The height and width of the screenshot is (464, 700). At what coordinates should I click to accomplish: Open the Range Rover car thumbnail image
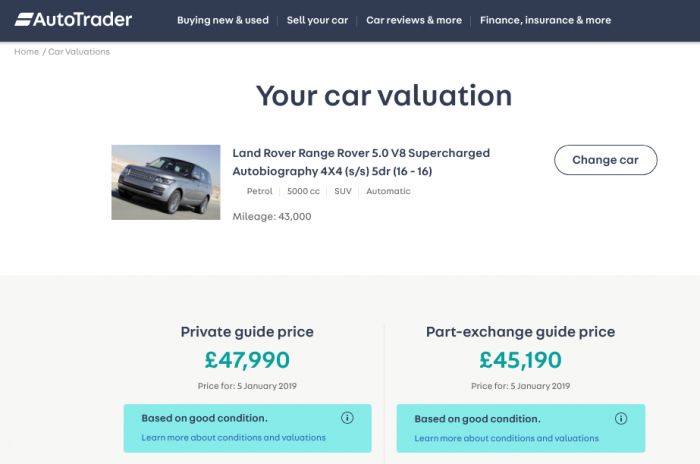coord(166,182)
